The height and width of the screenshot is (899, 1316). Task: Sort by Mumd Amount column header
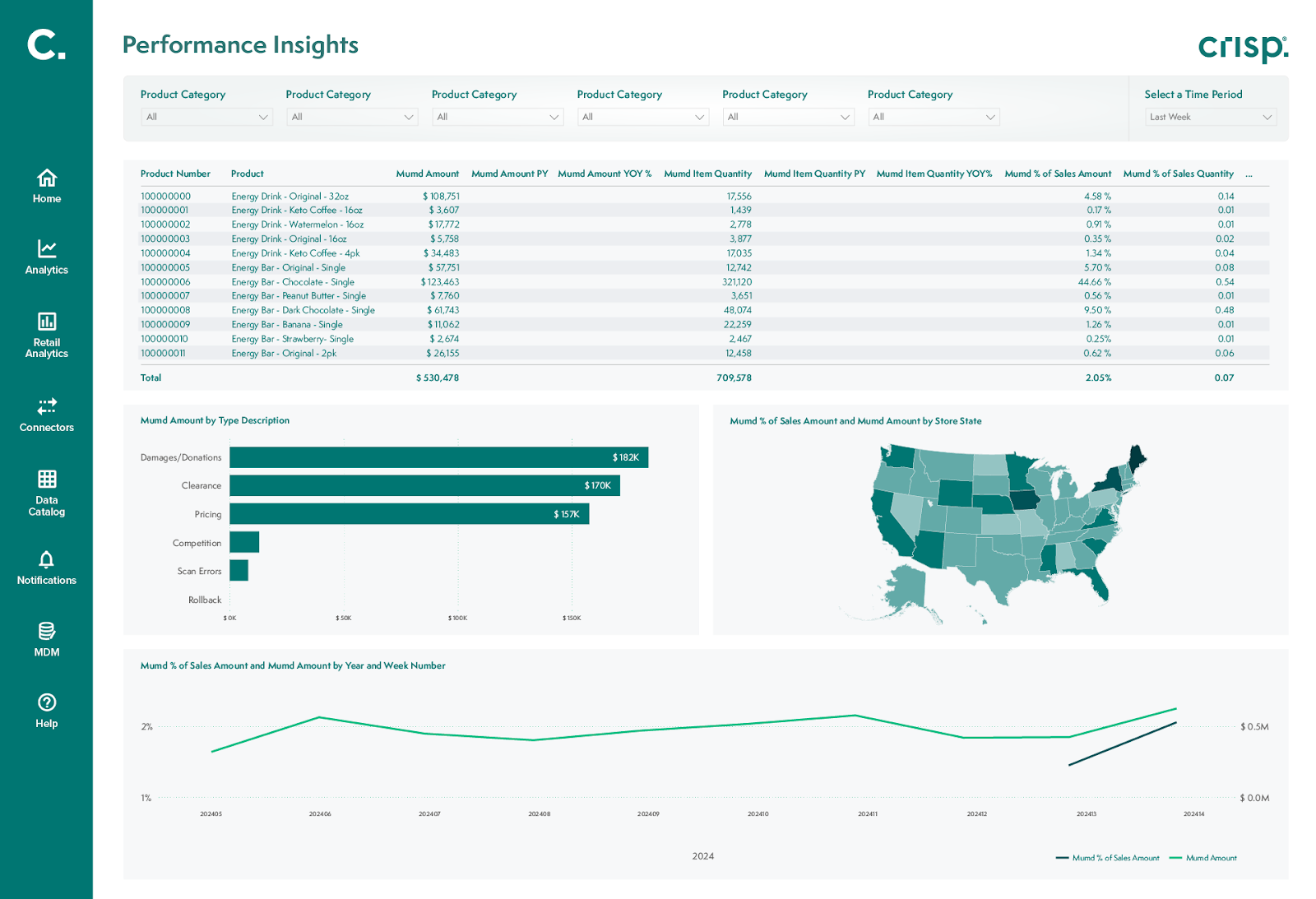pos(427,174)
